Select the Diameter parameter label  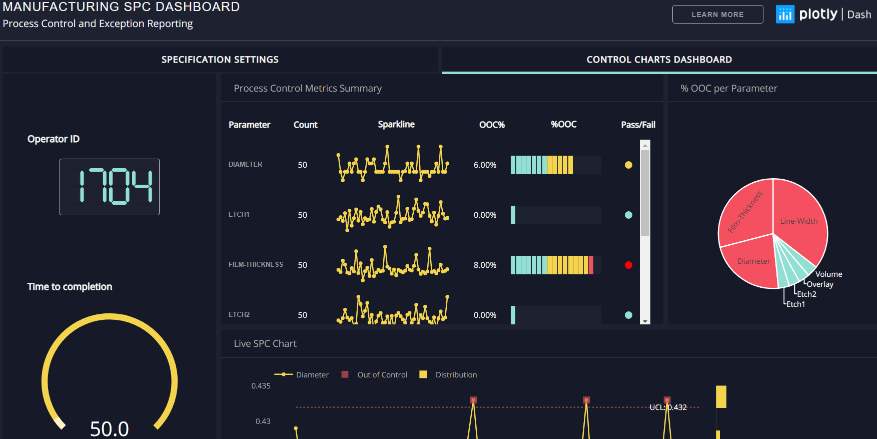[245, 165]
